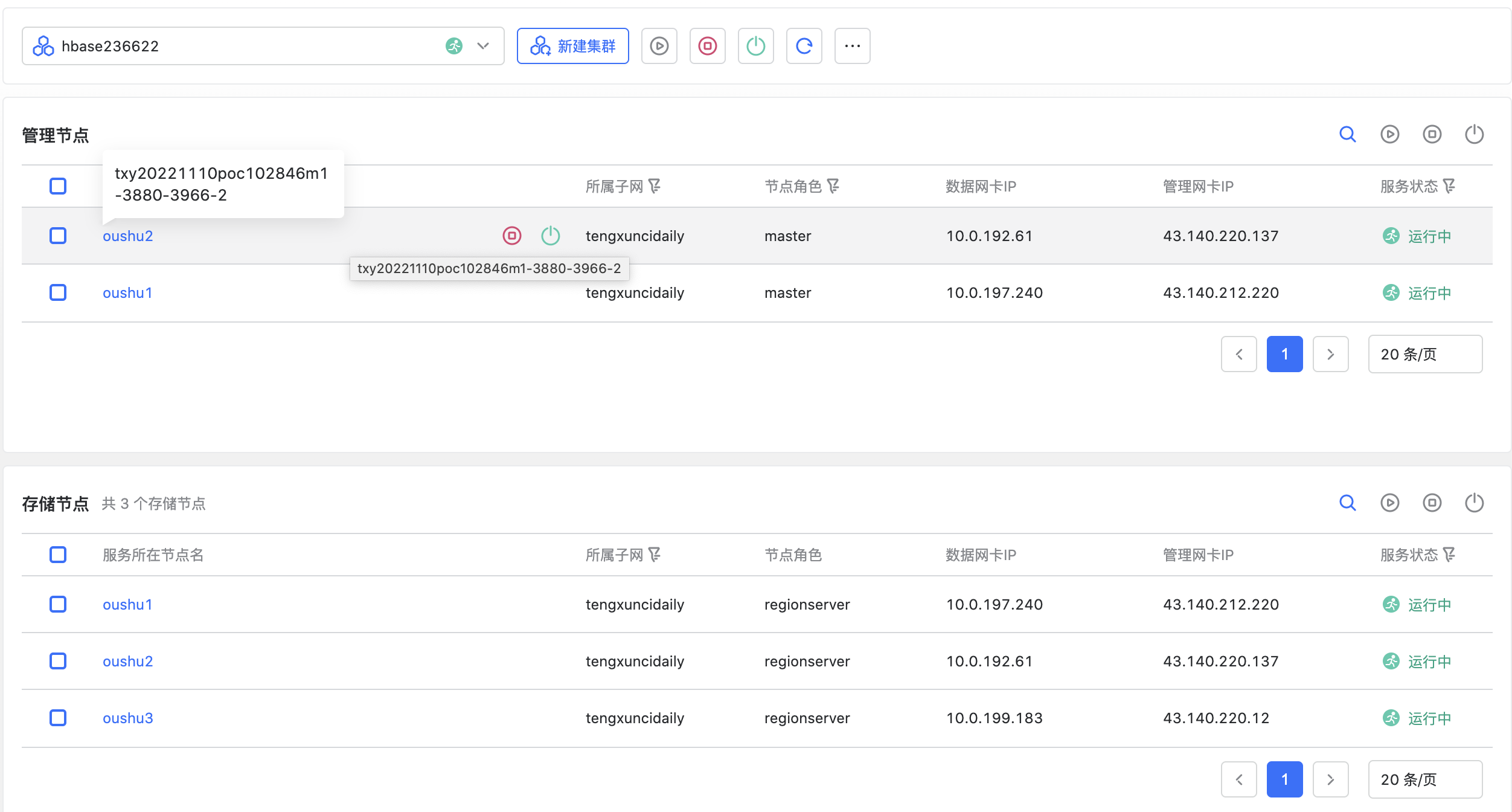Select page 1 in 存储节点 pagination
1512x812 pixels.
point(1285,779)
